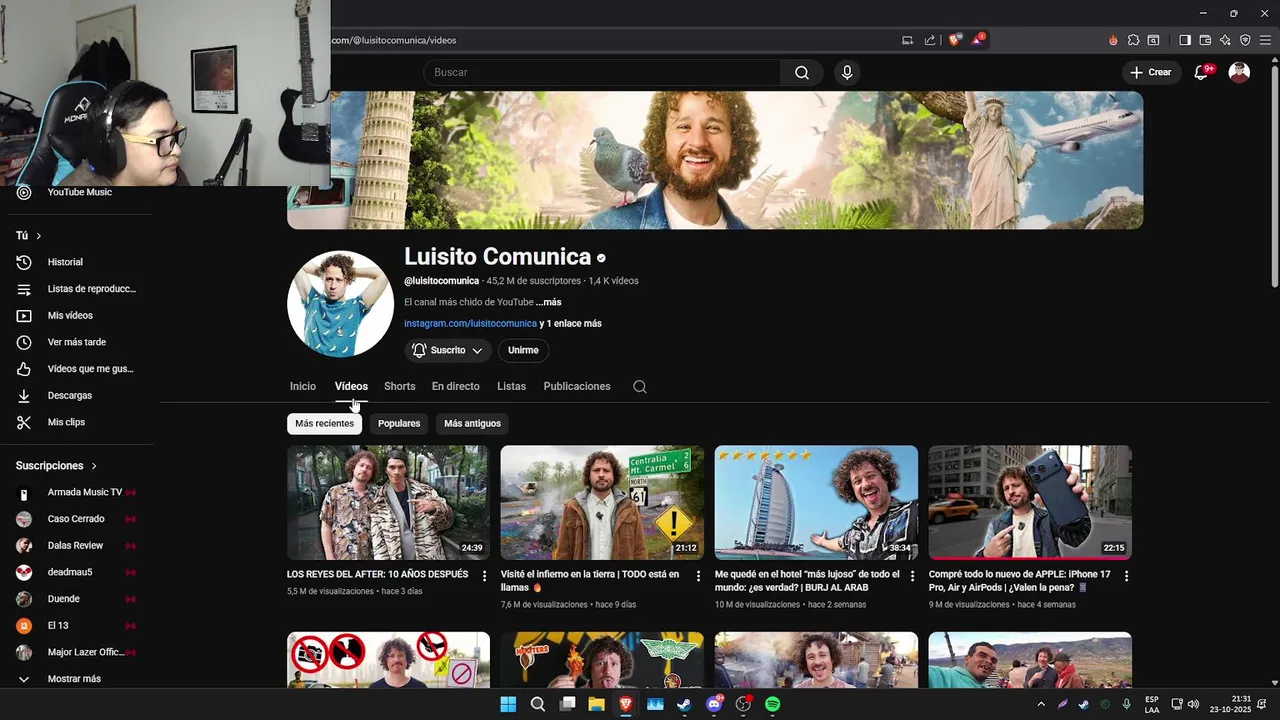The image size is (1280, 720).
Task: Switch to the Listas channel tab
Action: point(511,386)
